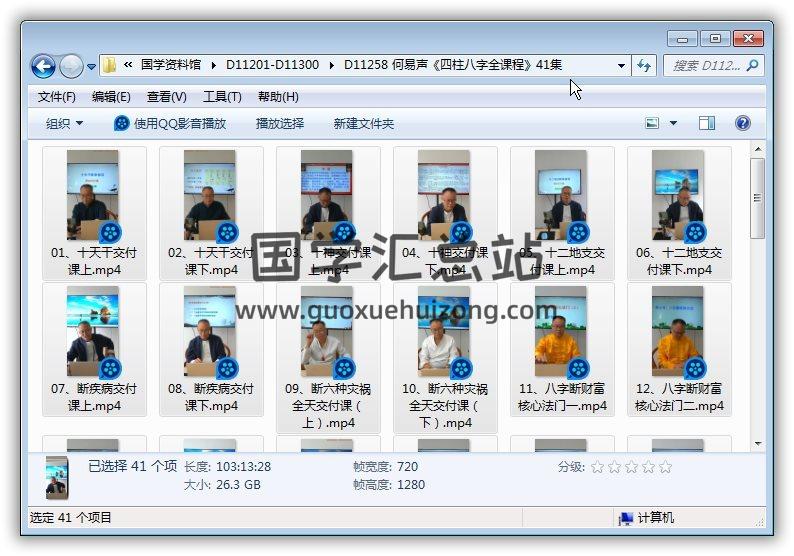Click the vertical scrollbar down arrow
The height and width of the screenshot is (556, 794).
pos(758,443)
